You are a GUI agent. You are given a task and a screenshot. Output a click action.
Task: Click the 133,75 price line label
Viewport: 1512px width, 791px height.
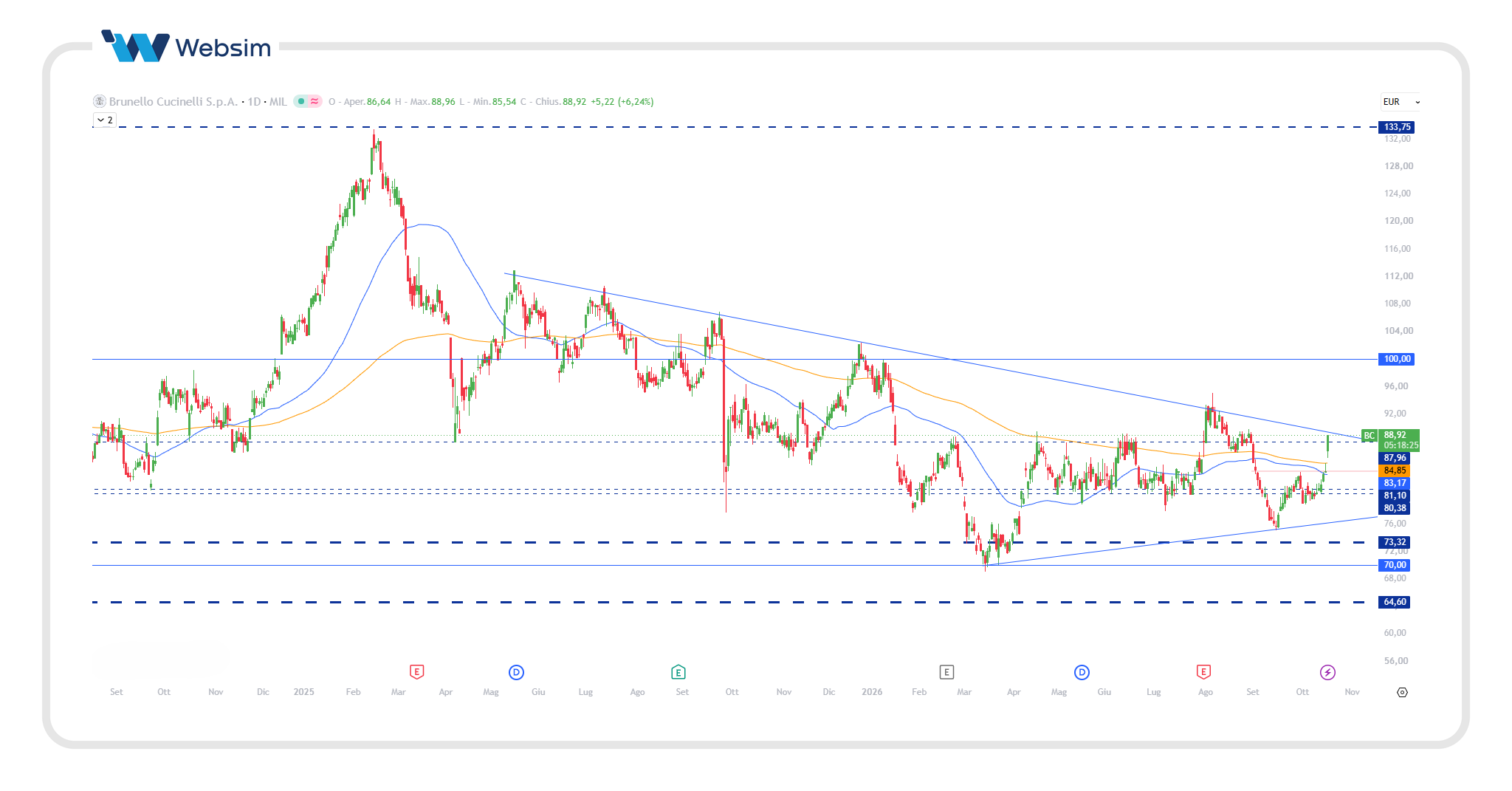pyautogui.click(x=1397, y=127)
